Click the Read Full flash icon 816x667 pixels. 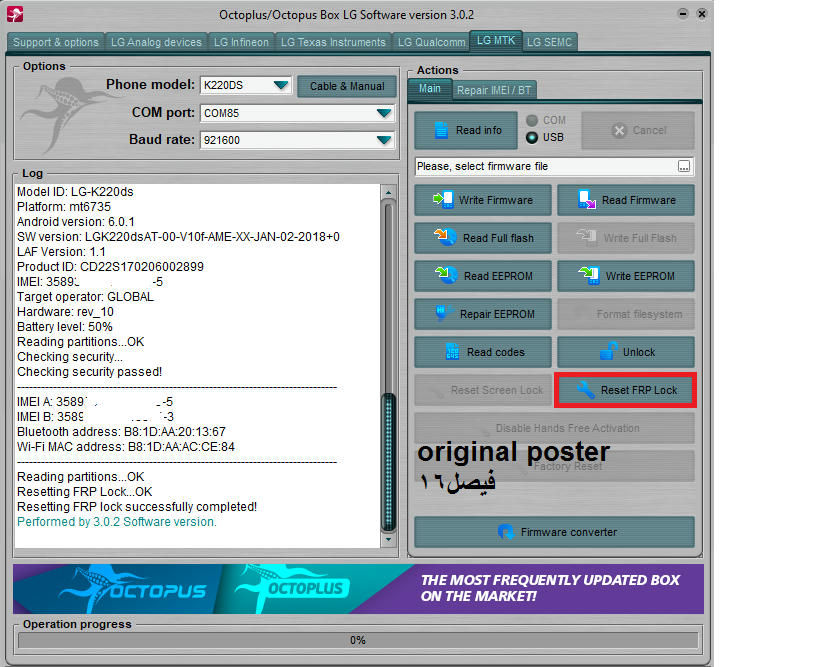coord(445,237)
